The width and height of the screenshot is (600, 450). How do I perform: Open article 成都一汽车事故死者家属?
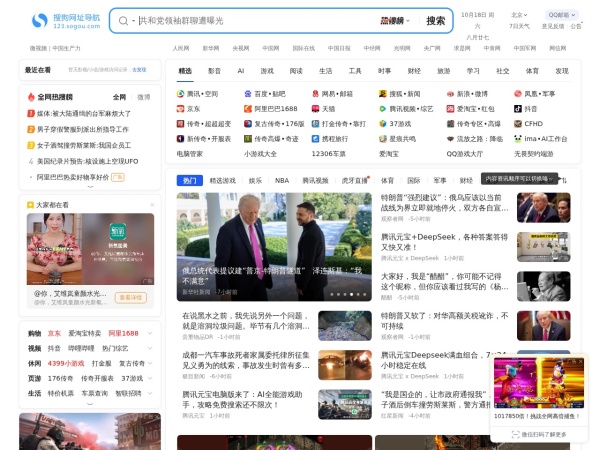click(x=246, y=360)
